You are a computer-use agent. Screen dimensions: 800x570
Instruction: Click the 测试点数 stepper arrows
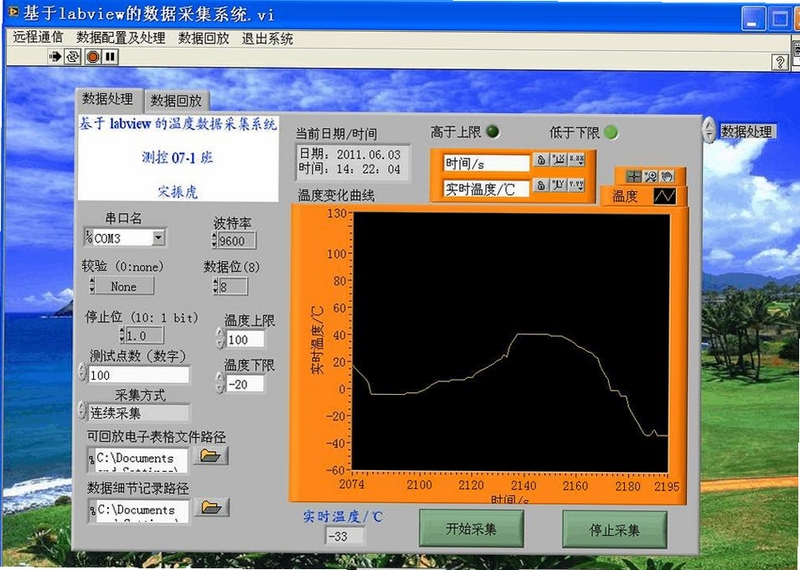coord(82,373)
